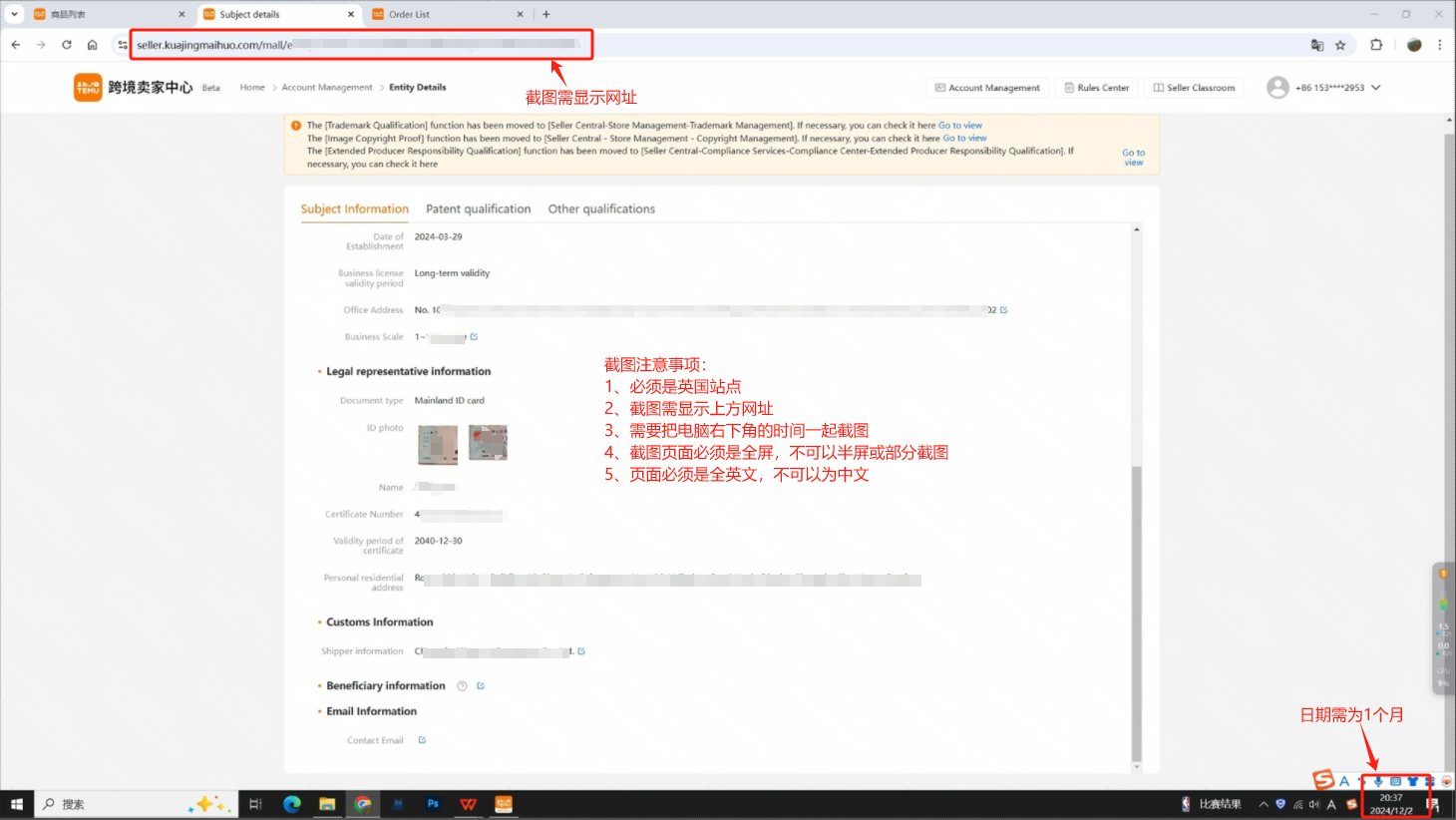Click the Google Translate icon in address bar

point(1317,45)
